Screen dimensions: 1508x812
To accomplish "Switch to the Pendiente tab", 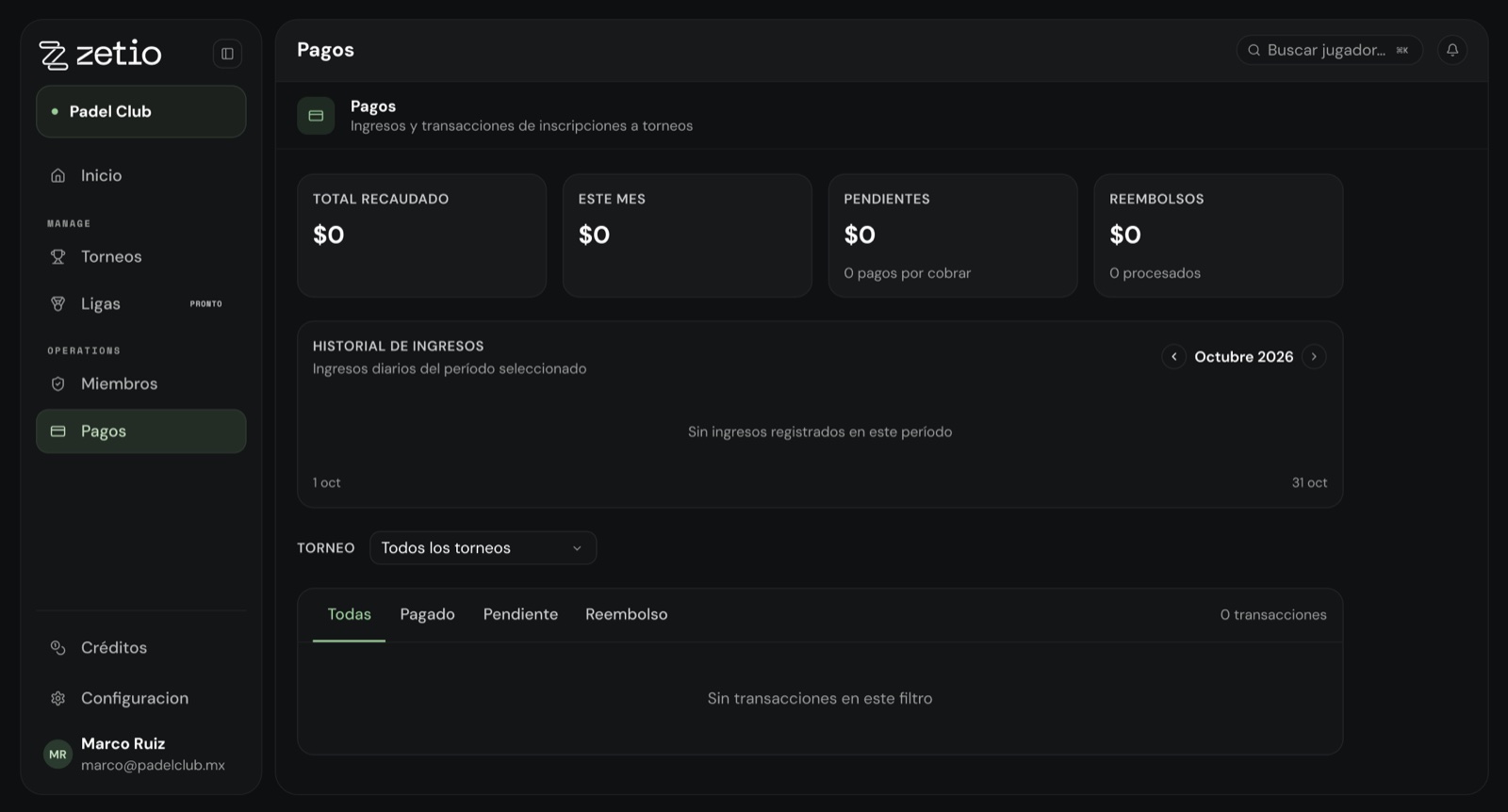I will (520, 615).
